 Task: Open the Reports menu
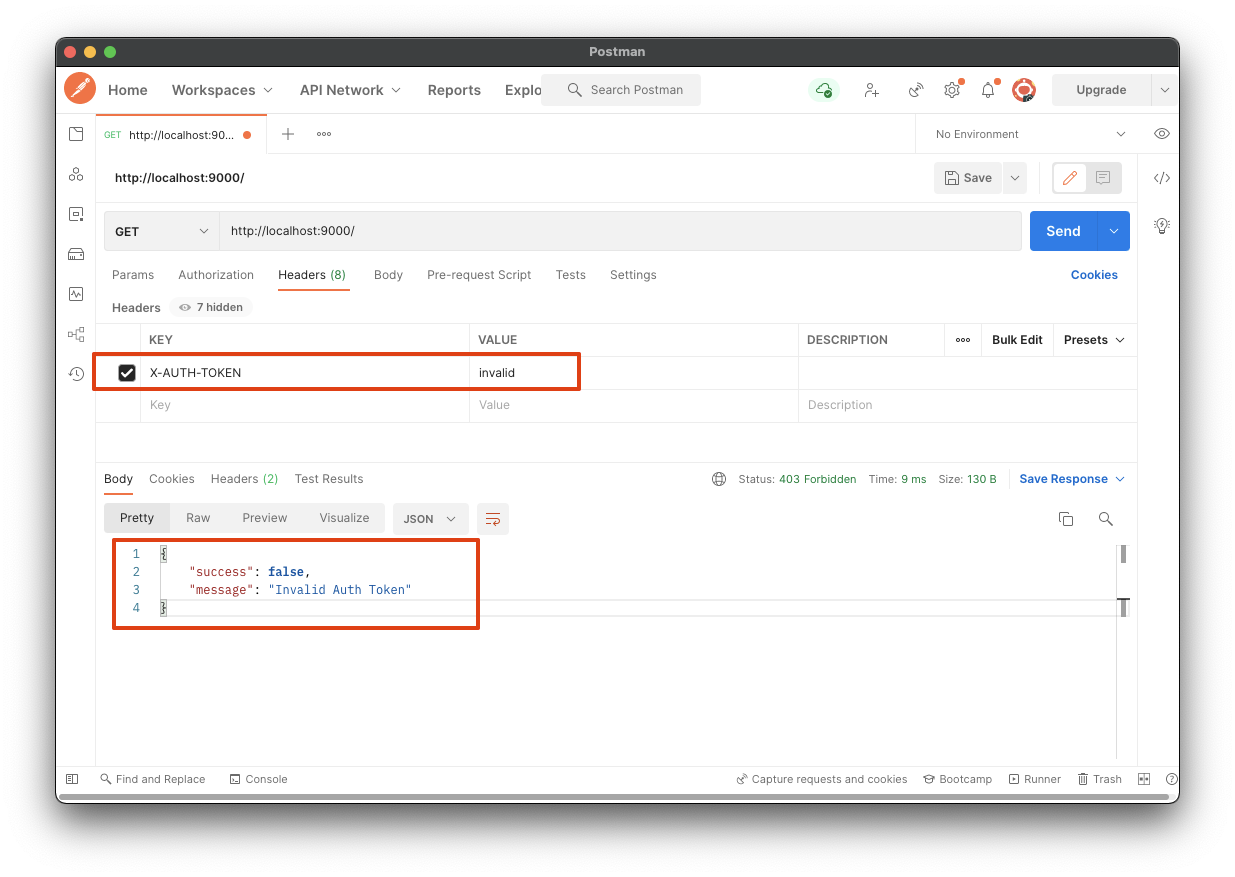454,90
